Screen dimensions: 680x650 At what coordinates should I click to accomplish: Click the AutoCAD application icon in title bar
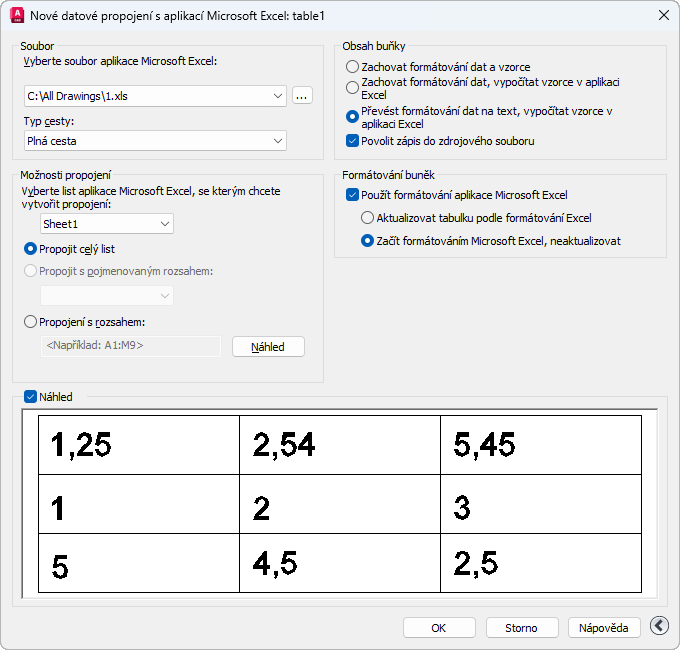click(17, 16)
